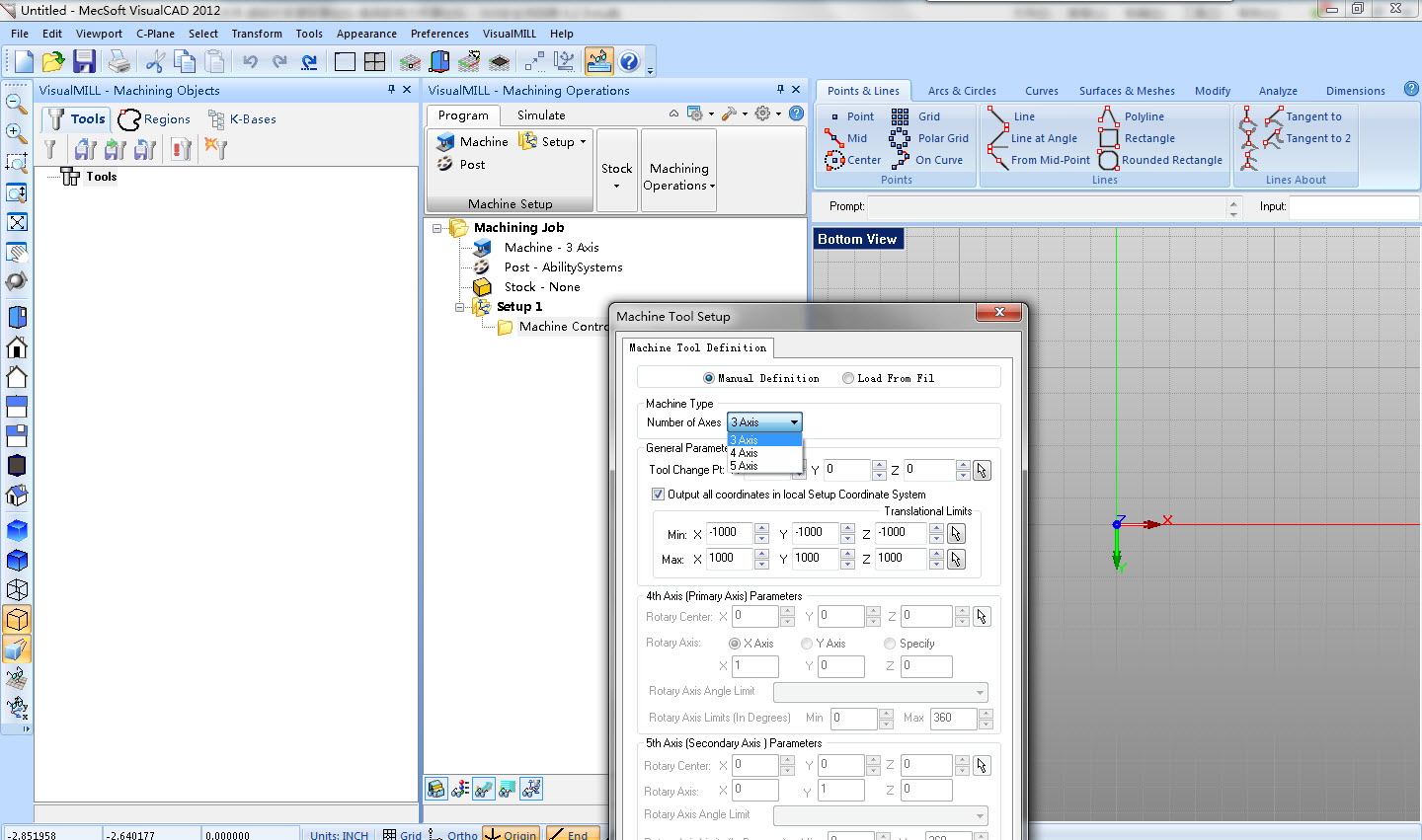This screenshot has height=840, width=1422.
Task: Open the Stock dropdown
Action: [x=617, y=170]
